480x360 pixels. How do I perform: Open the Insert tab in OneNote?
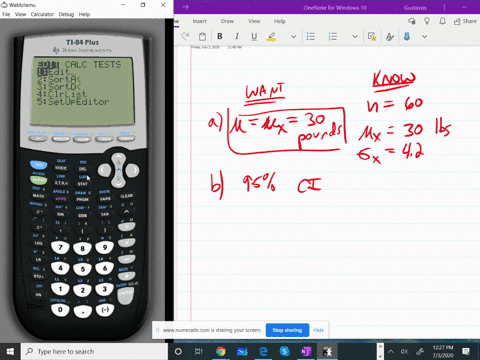click(199, 21)
